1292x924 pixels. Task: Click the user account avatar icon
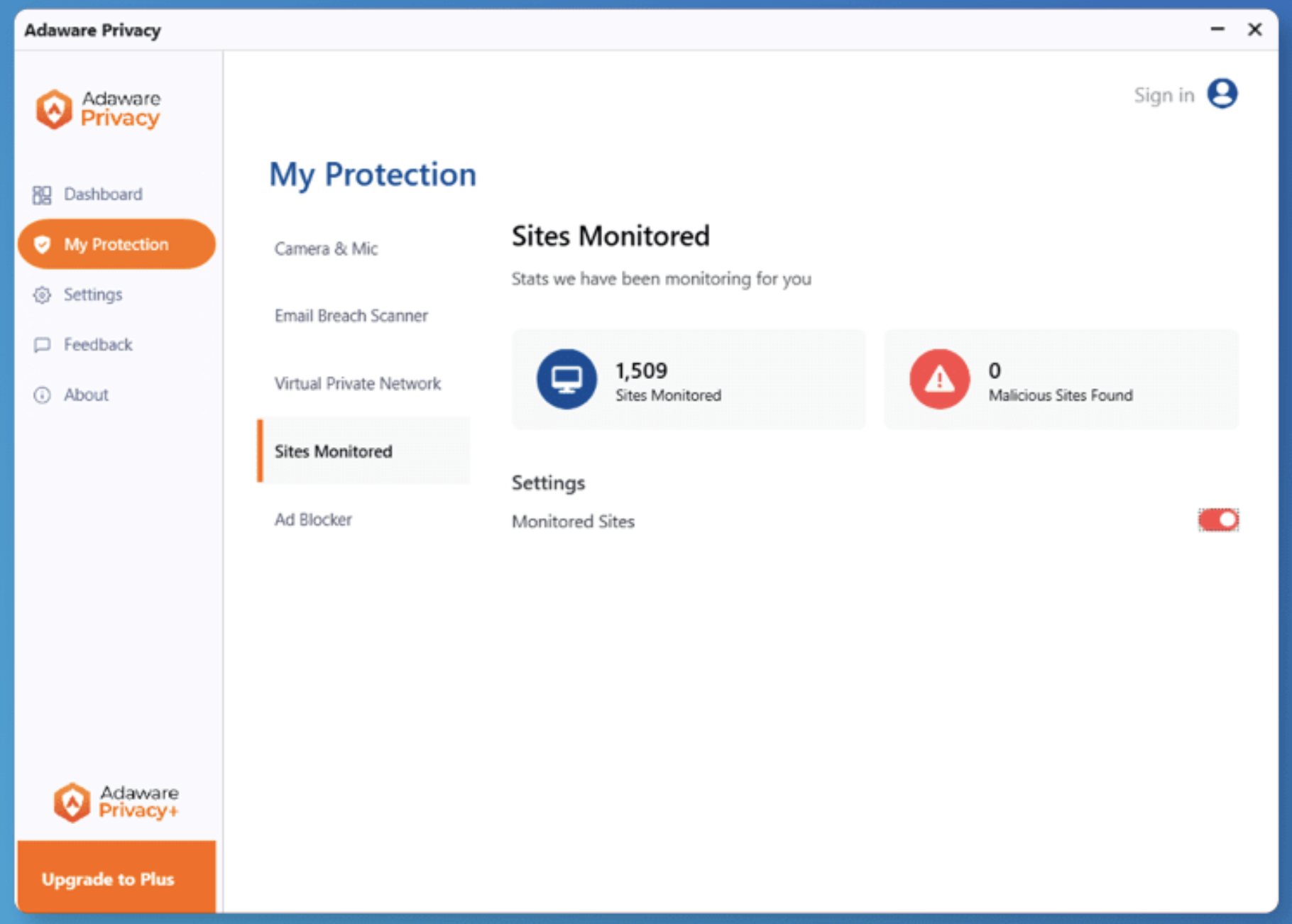tap(1222, 94)
